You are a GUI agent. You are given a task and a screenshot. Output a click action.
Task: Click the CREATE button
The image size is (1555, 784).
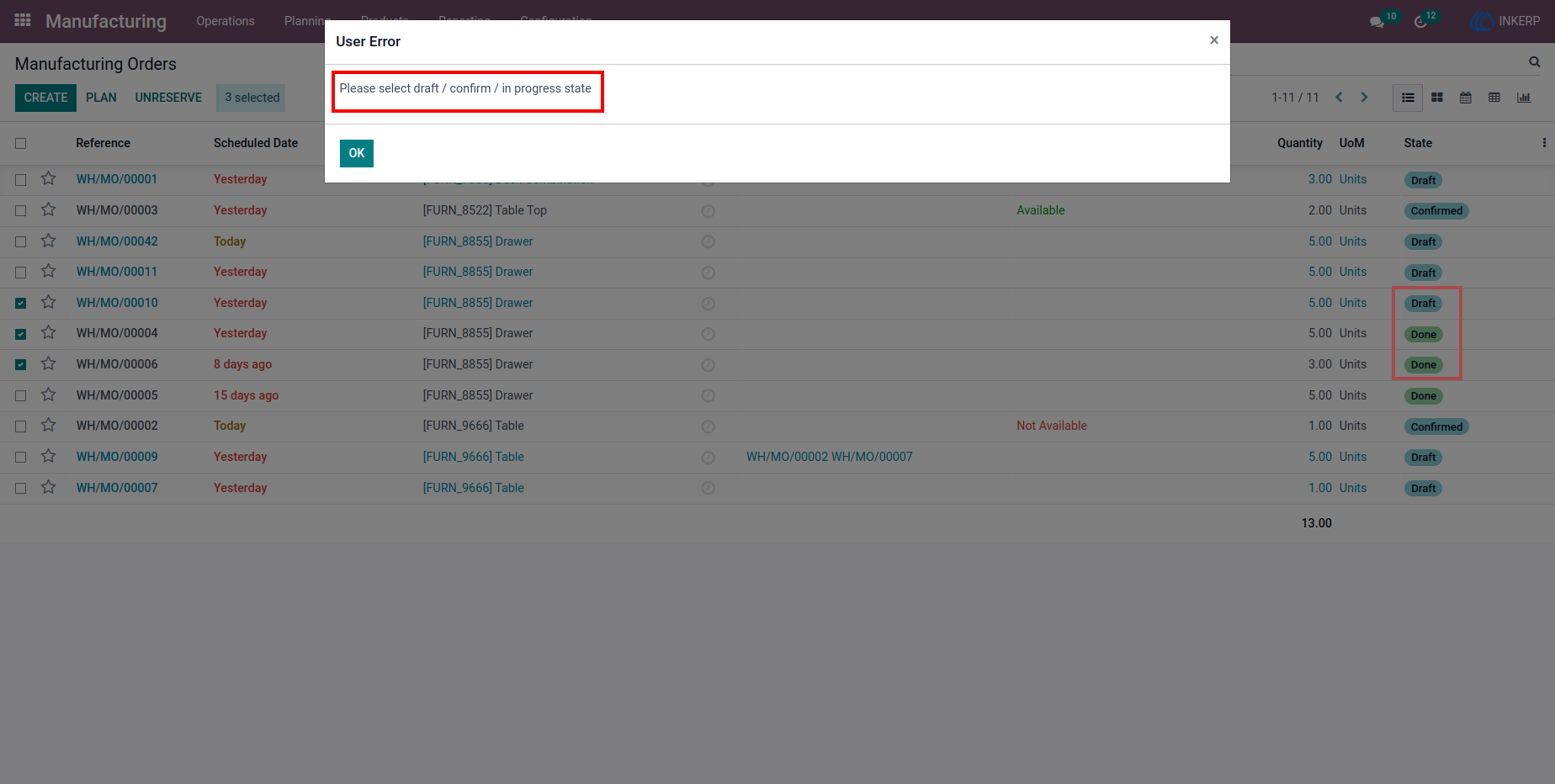tap(45, 98)
